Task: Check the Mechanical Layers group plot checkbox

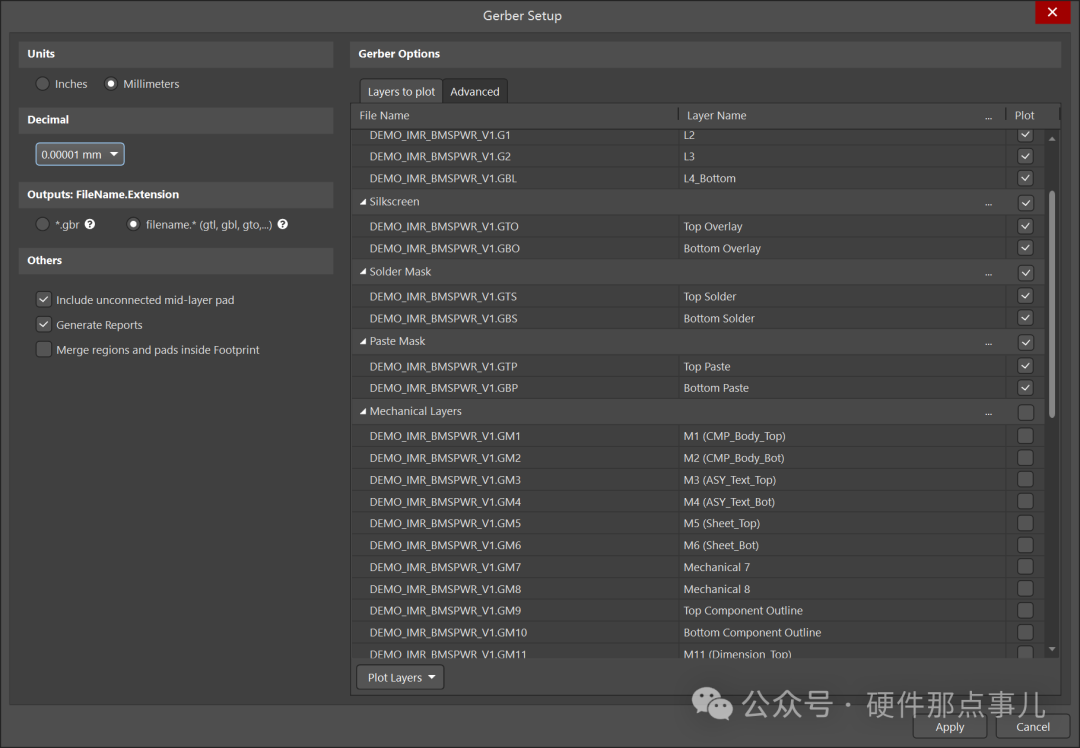Action: click(x=1026, y=412)
